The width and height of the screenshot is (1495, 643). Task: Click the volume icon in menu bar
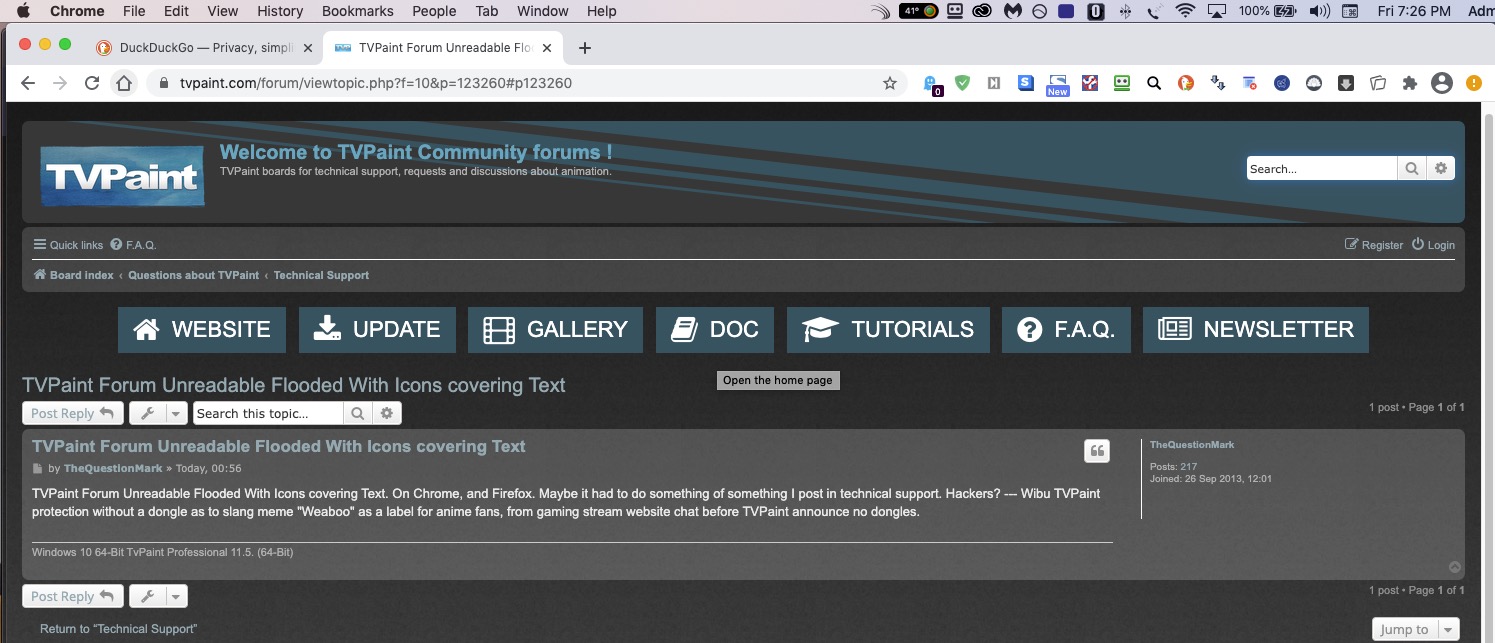[x=1320, y=11]
